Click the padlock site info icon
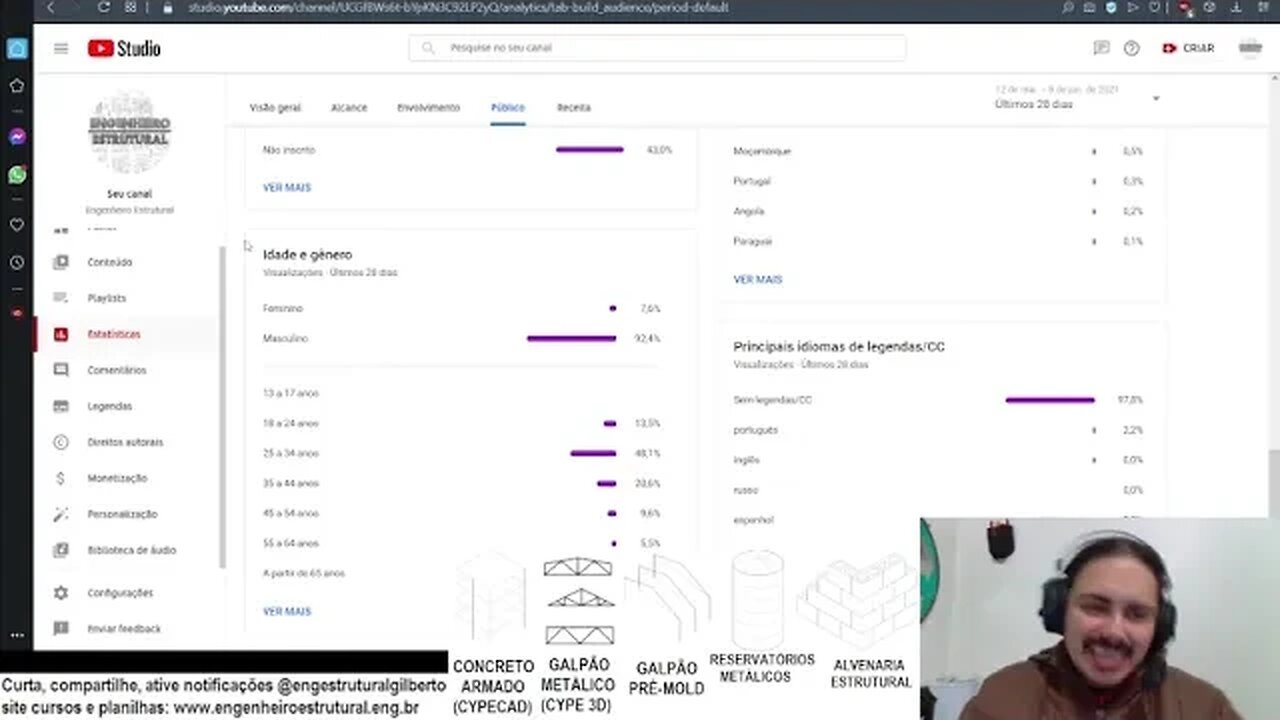The height and width of the screenshot is (720, 1280). (167, 7)
